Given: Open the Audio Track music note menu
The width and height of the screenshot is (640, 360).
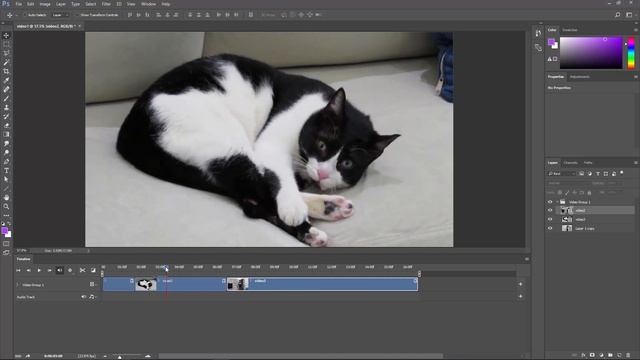Looking at the screenshot, I should [92, 297].
